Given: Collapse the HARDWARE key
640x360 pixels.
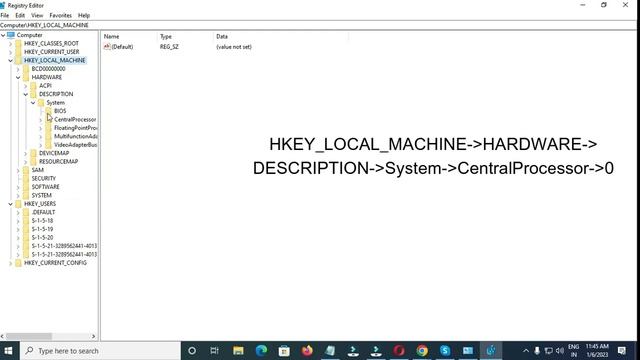Looking at the screenshot, I should 18,77.
